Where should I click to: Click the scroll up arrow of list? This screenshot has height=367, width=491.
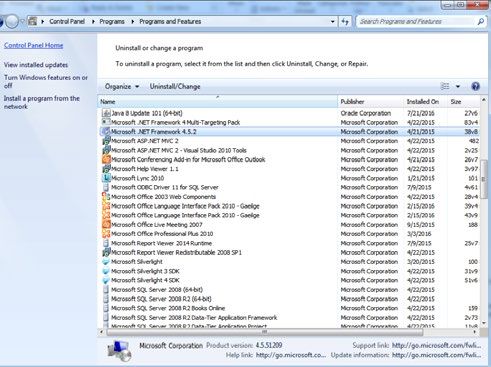(x=483, y=100)
